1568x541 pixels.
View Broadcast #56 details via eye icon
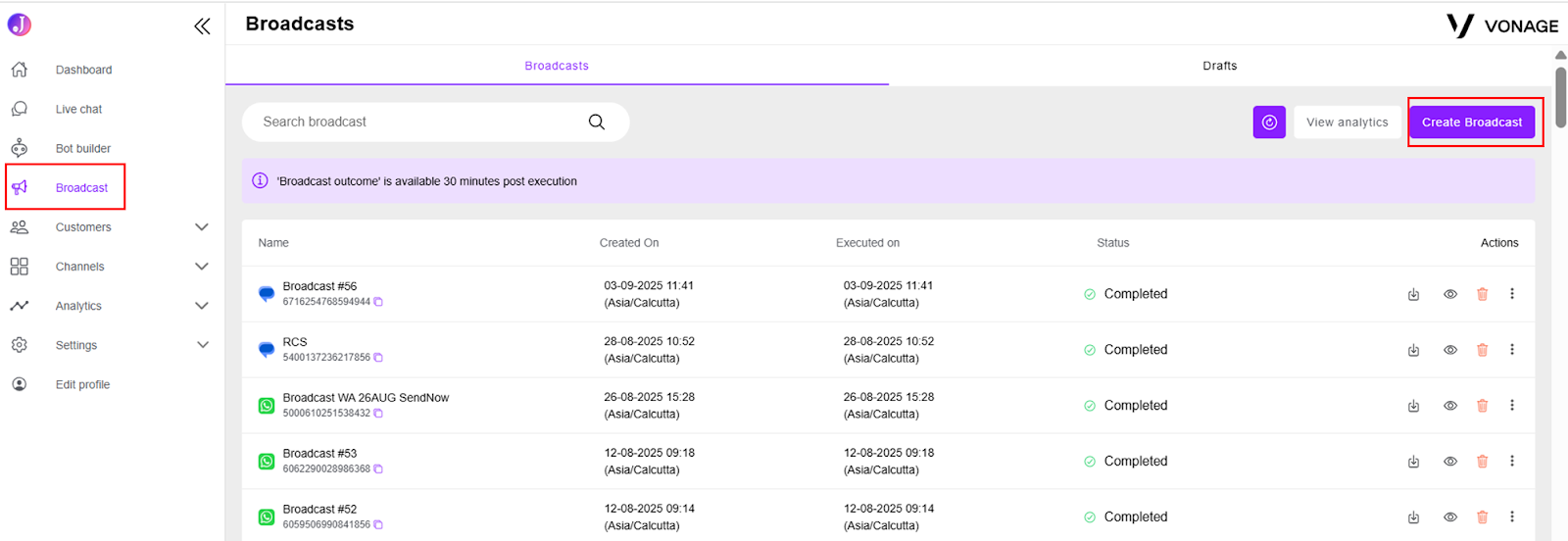point(1450,294)
